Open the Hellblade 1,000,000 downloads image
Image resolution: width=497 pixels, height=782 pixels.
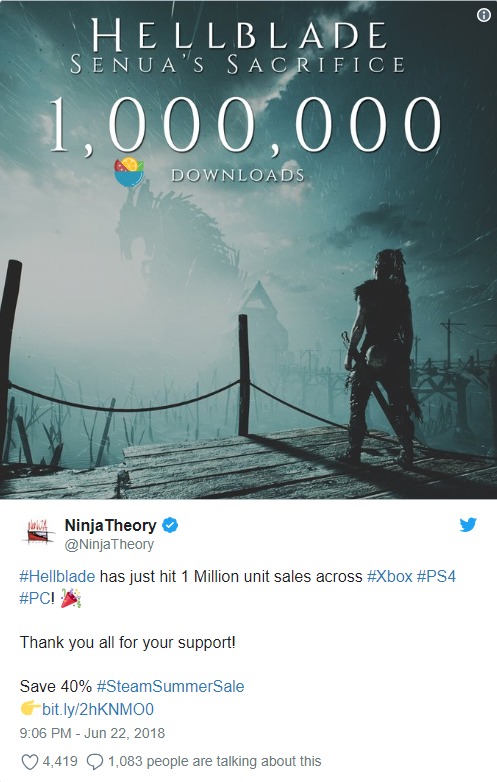248,249
